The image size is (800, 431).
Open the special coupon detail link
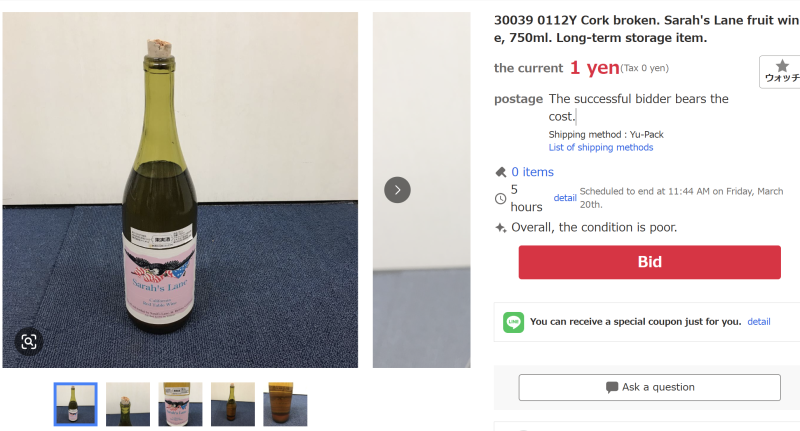coord(758,322)
